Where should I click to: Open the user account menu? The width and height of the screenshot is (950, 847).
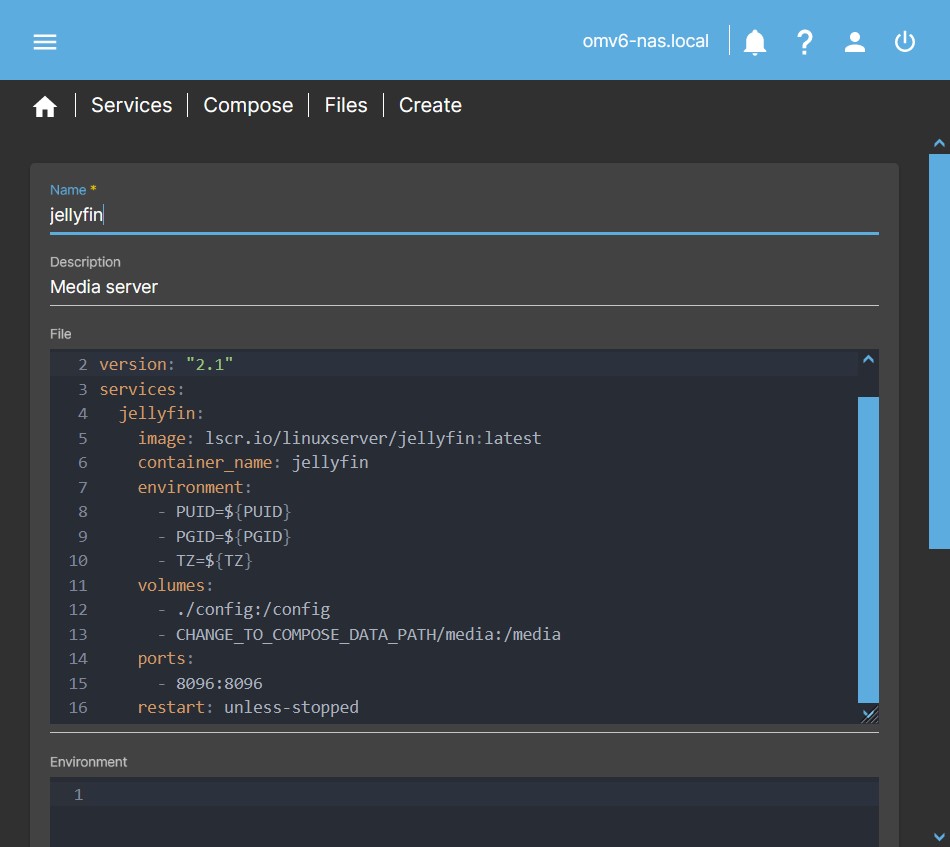tap(855, 41)
